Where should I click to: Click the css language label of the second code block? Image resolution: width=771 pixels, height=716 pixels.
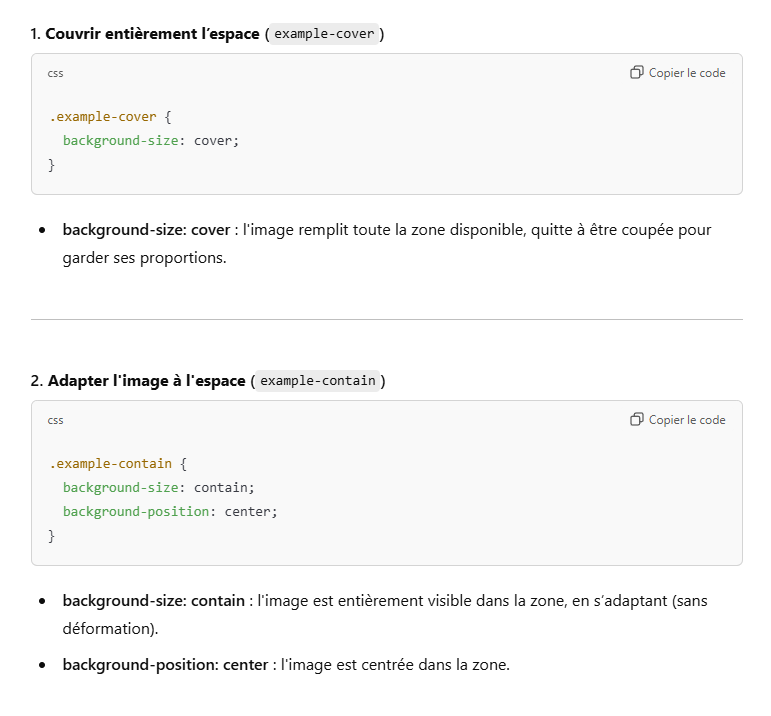coord(55,420)
